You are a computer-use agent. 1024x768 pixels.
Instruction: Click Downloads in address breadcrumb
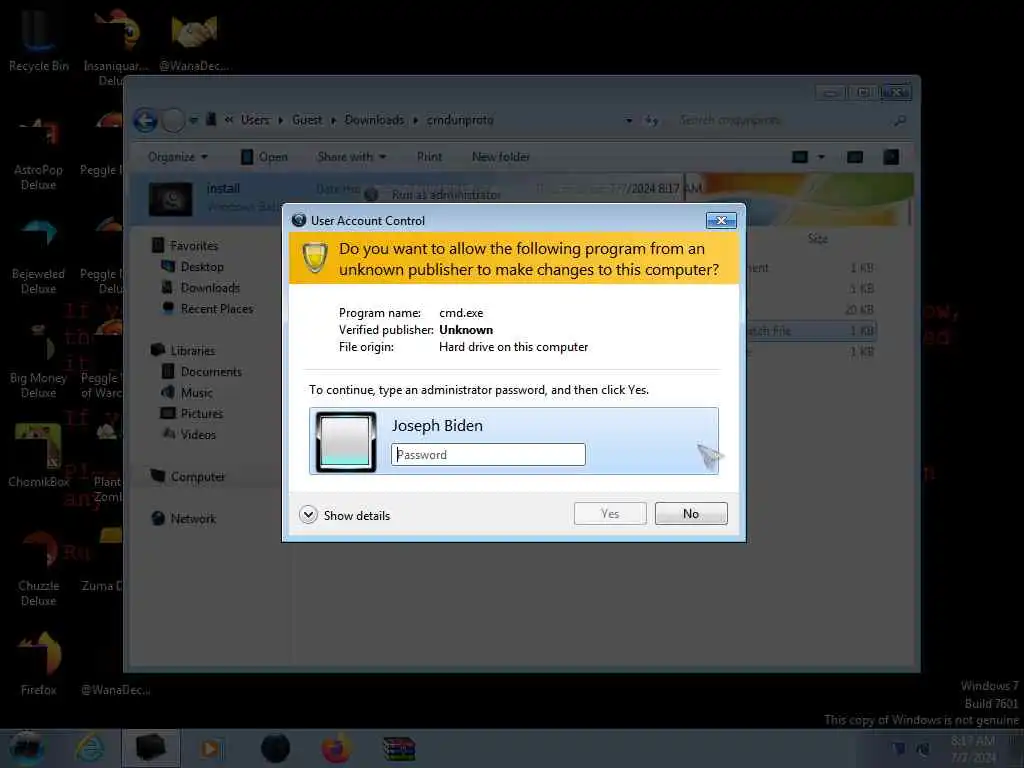(374, 120)
